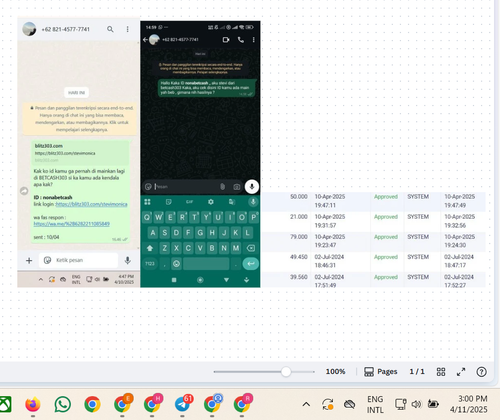This screenshot has width=500, height=420.
Task: Open the Pages panel
Action: coord(381,372)
